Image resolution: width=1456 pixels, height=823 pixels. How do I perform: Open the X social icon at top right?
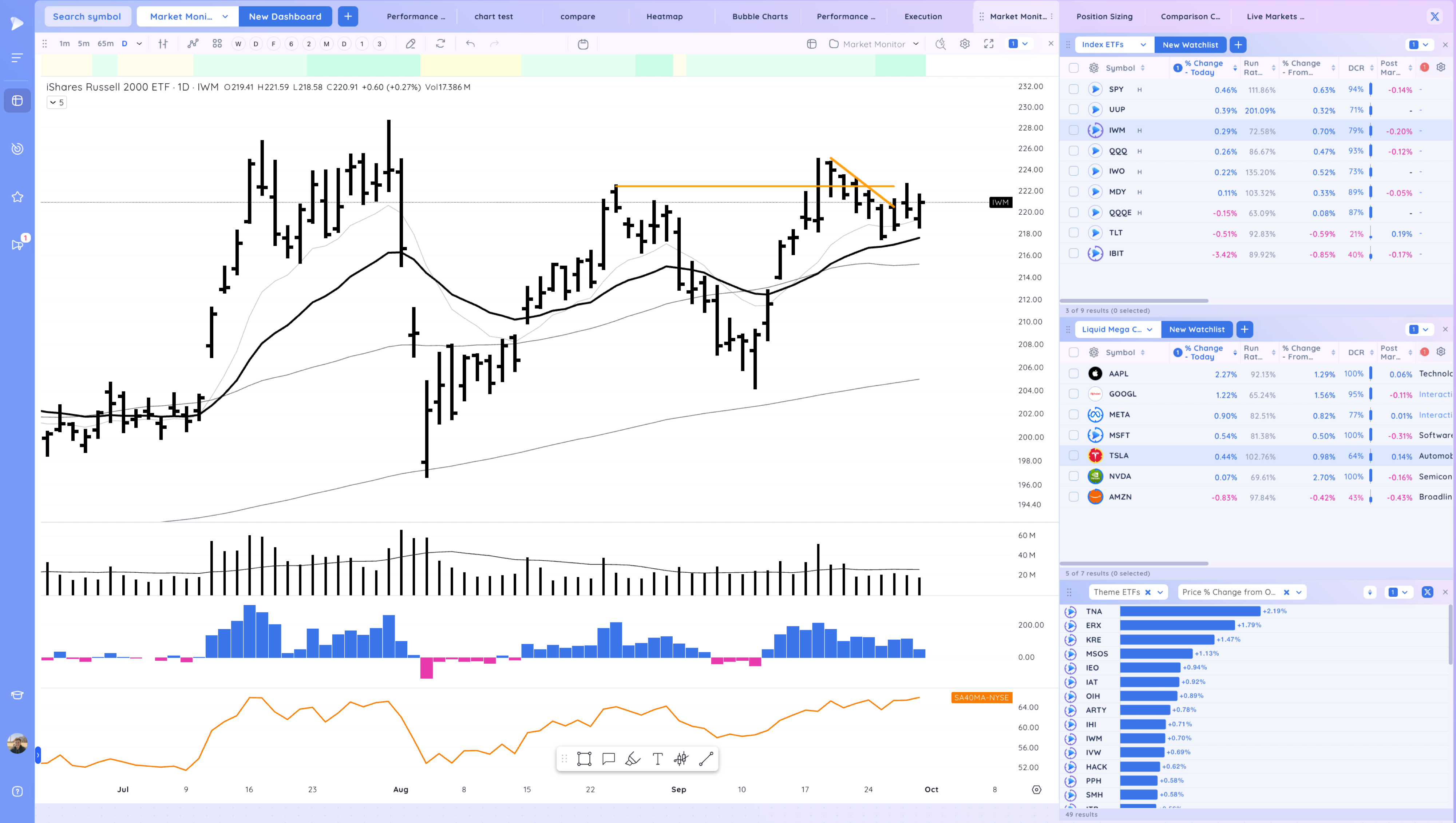pos(1435,16)
